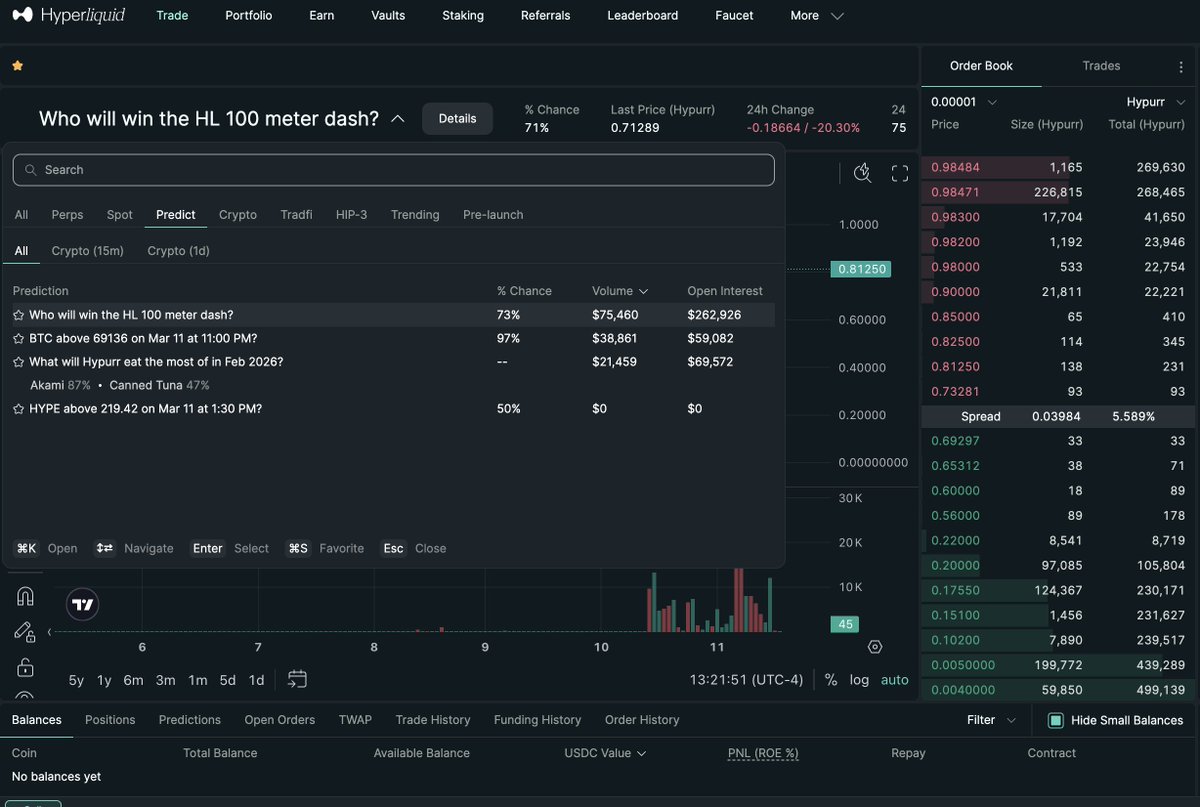
Task: Open the Funding History tab
Action: (537, 720)
